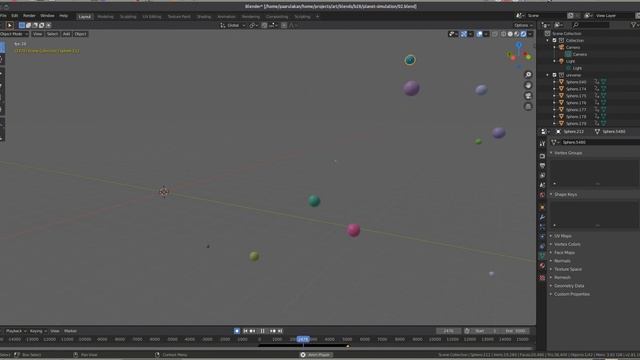Switch to the Shading workspace tab
This screenshot has height=360, width=640.
coord(204,17)
